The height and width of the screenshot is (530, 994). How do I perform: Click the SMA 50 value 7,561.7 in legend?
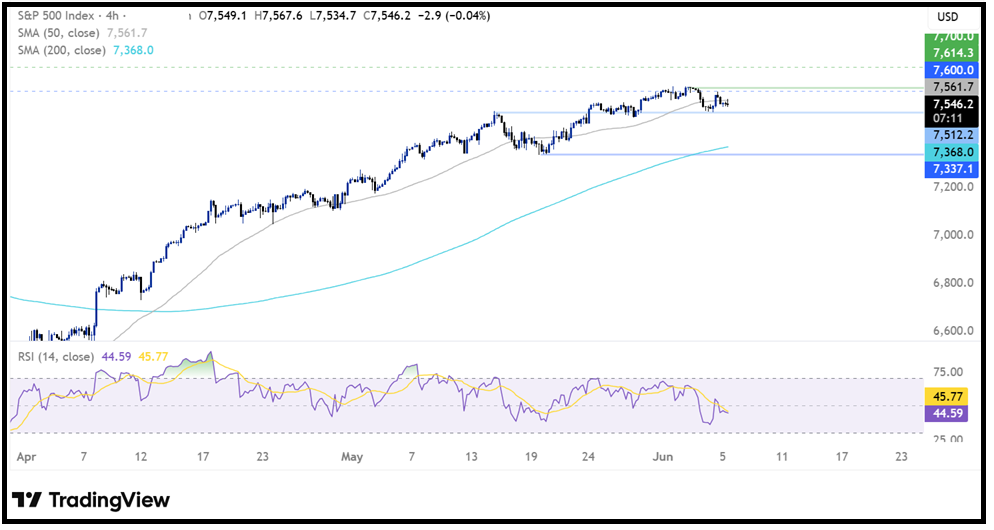(x=127, y=33)
